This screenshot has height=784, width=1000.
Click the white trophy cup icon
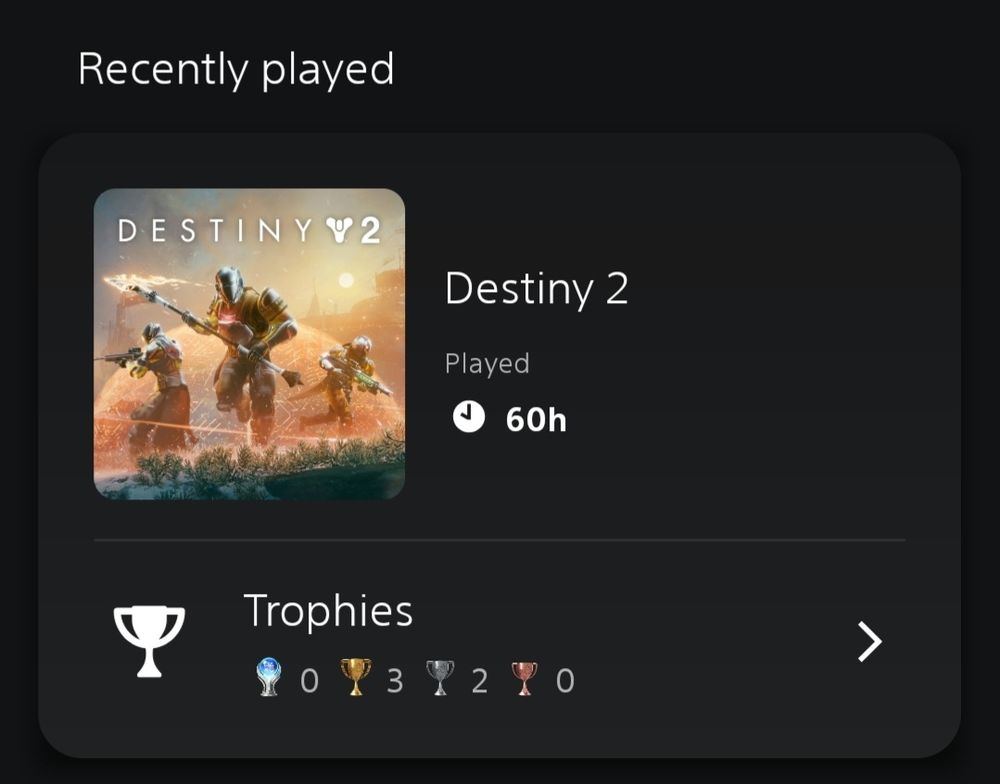point(149,640)
